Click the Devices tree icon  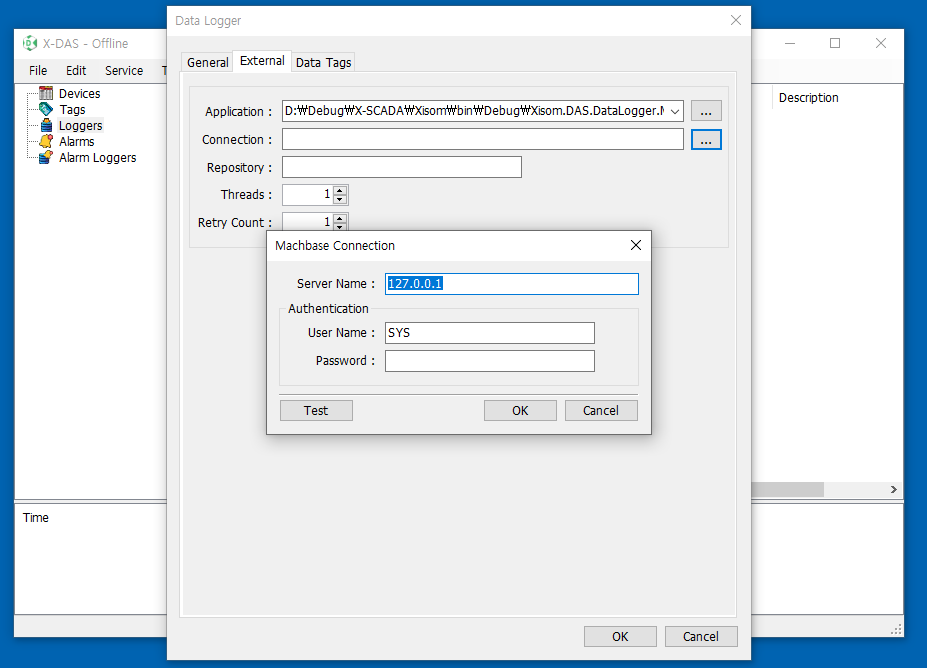(x=46, y=93)
